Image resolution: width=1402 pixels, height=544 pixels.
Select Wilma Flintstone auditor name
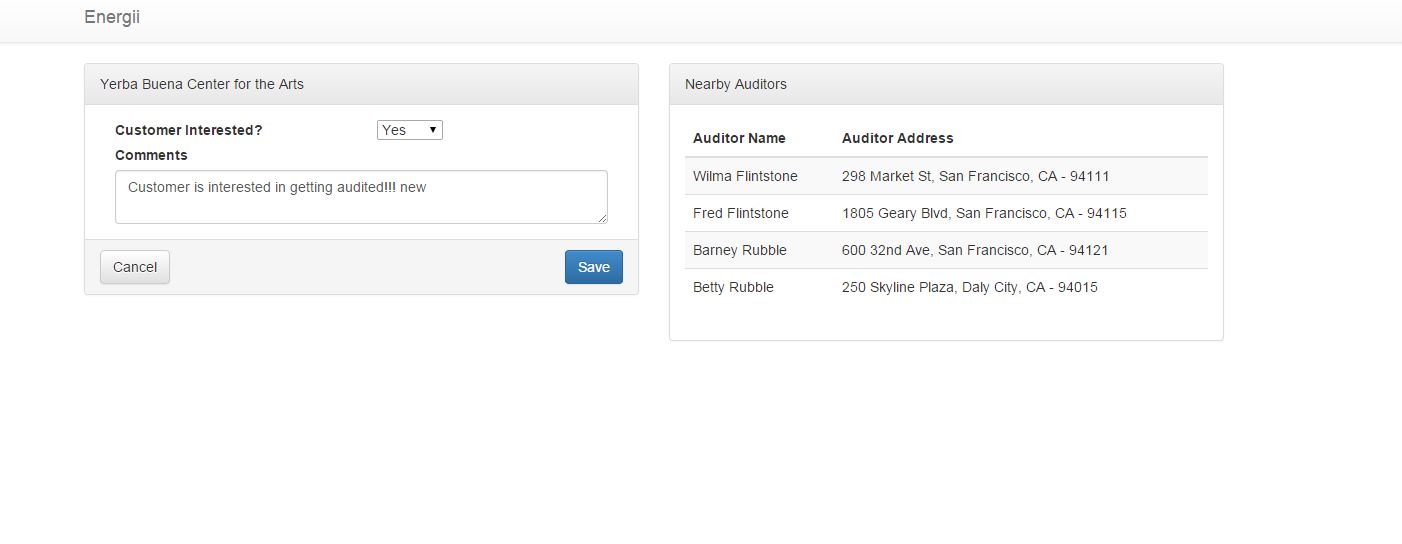(x=745, y=176)
